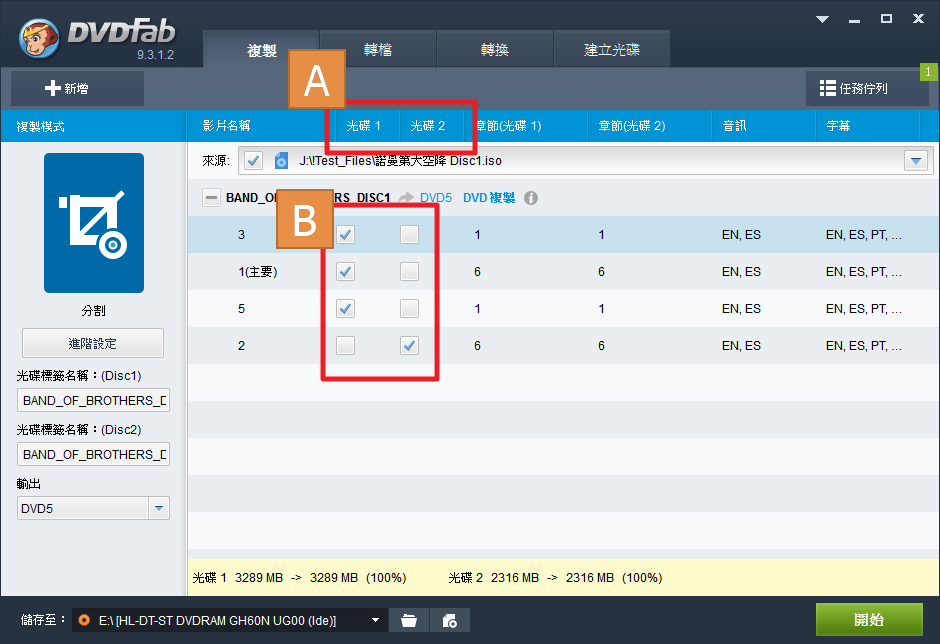Click the split copy mode icon
The height and width of the screenshot is (644, 940).
pyautogui.click(x=93, y=223)
